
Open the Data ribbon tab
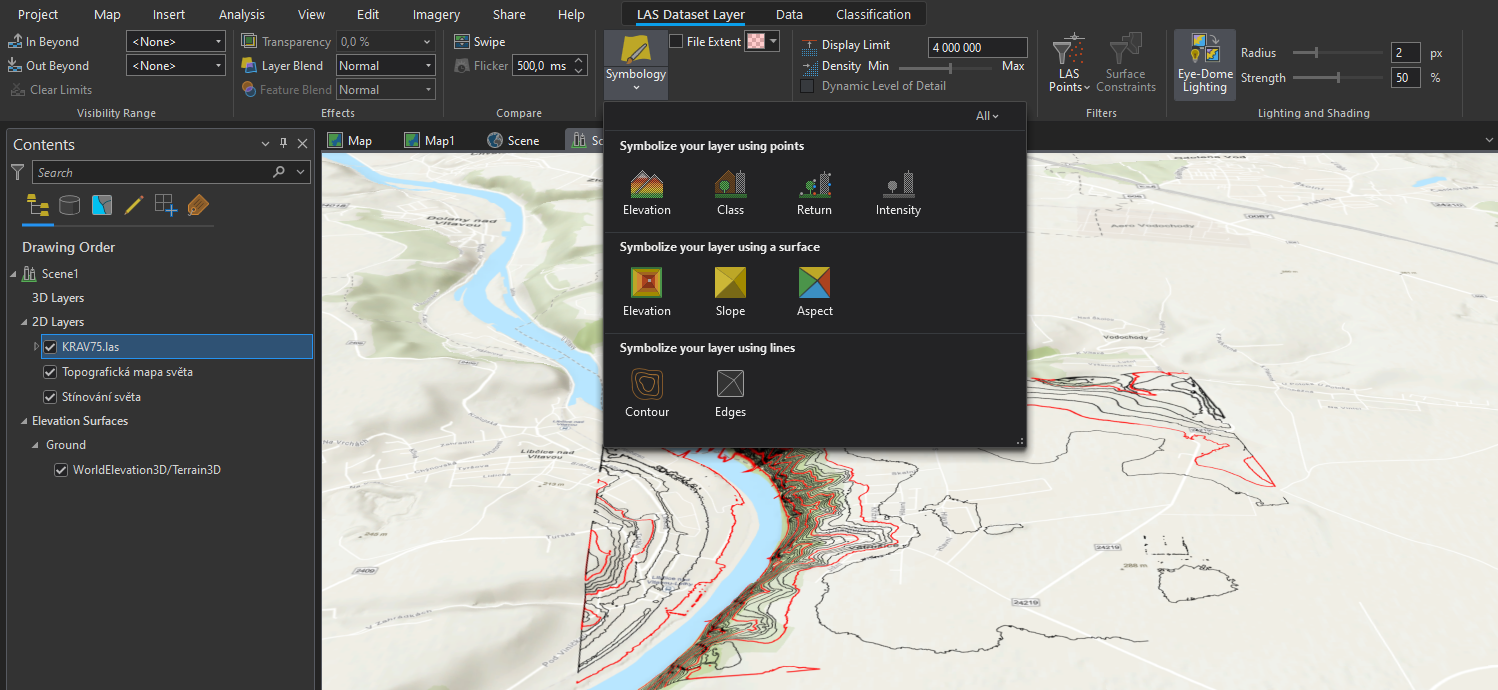[789, 15]
